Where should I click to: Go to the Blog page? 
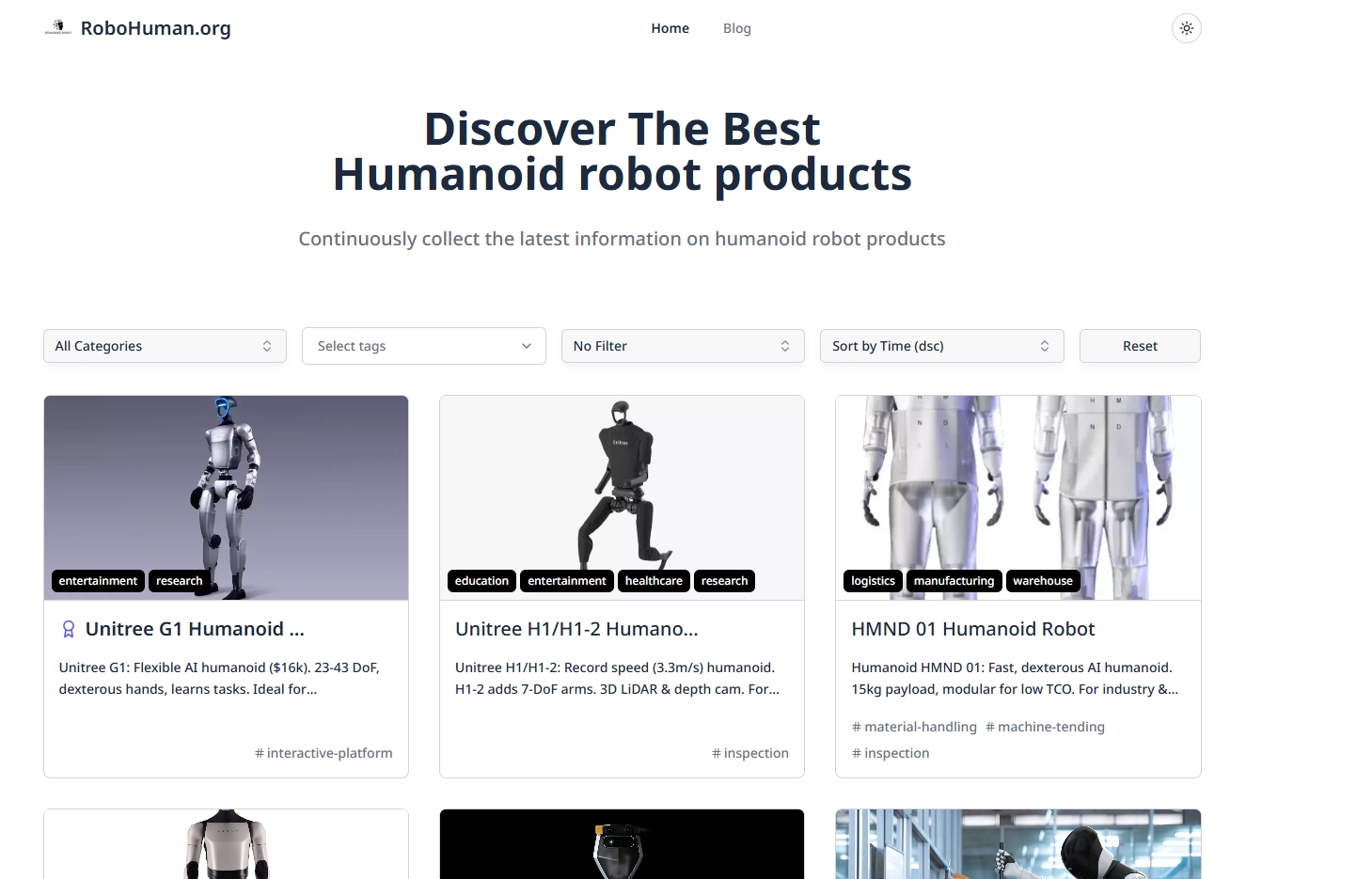[736, 28]
